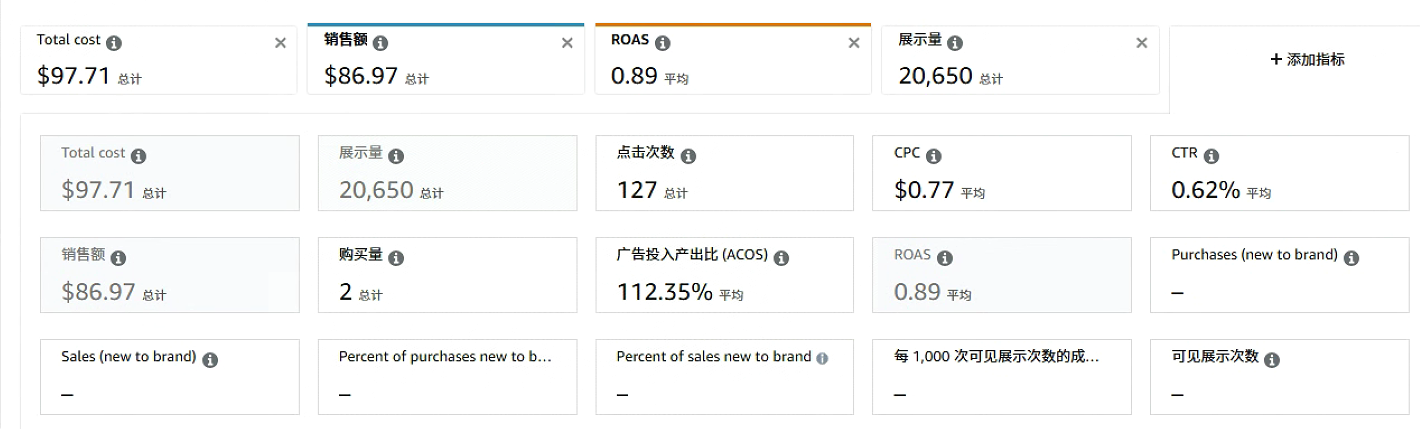
Task: Click info icon for Purchases (new to brand)
Action: coord(1351,258)
